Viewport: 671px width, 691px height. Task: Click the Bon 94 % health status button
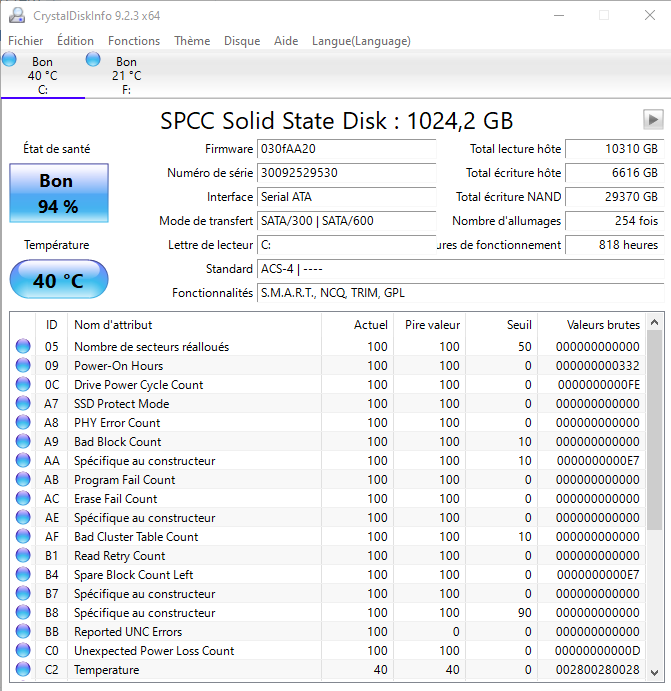[x=58, y=193]
